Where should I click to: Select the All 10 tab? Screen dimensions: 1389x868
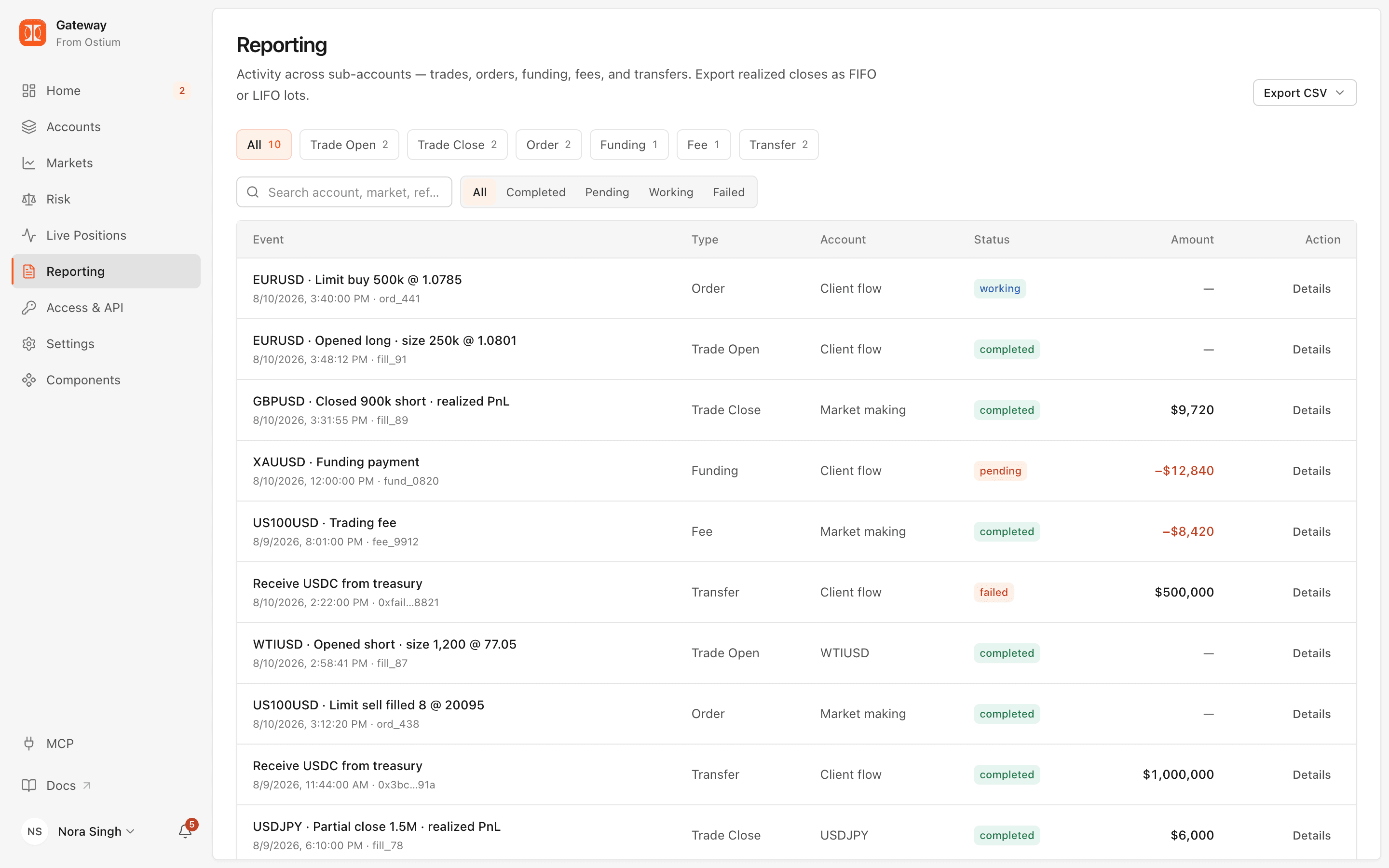click(x=263, y=145)
